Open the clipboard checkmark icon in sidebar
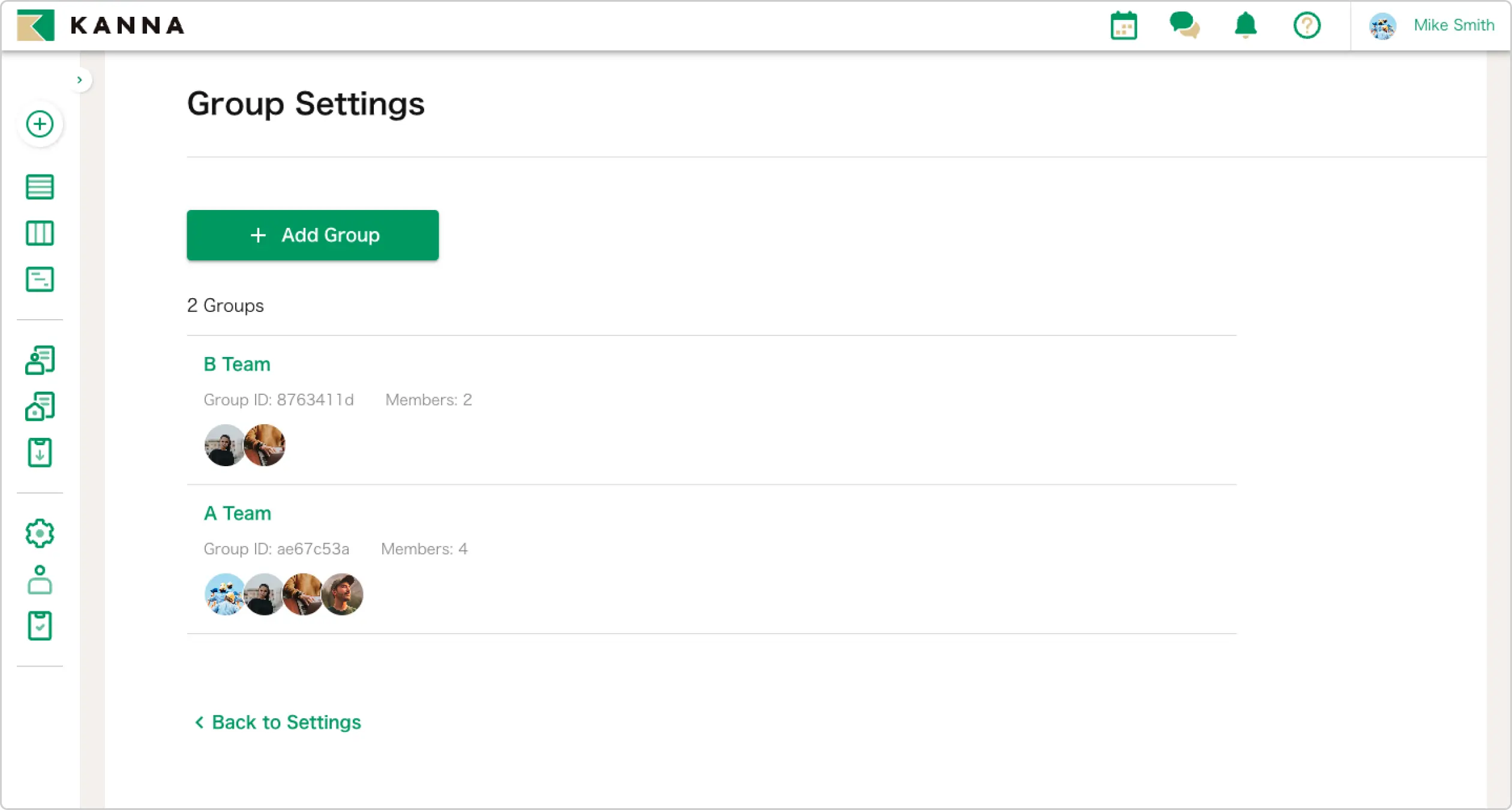Screen dimensions: 1512x810 coord(40,626)
